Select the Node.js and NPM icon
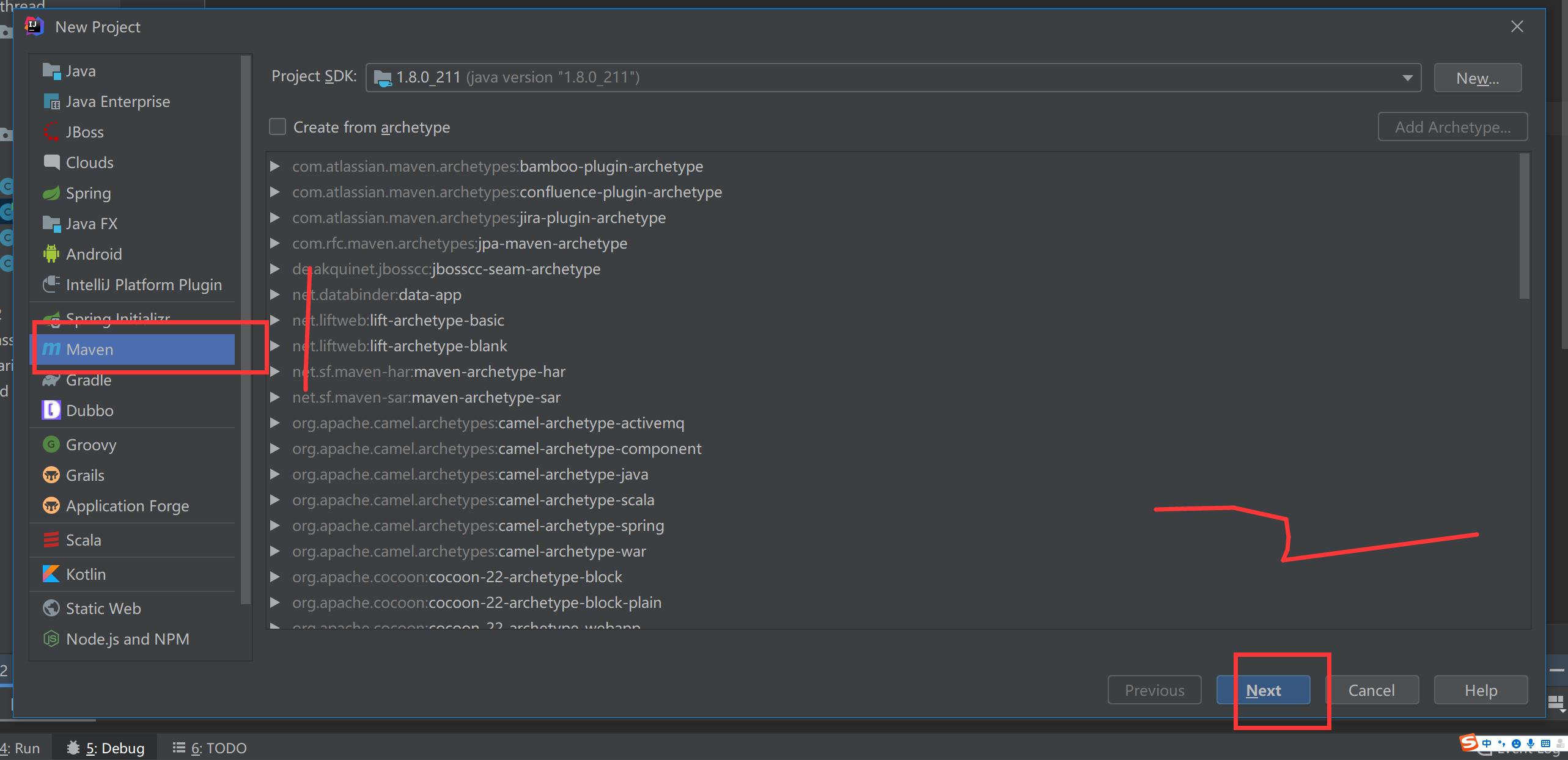Screen dimensions: 1568x760 [x=51, y=639]
